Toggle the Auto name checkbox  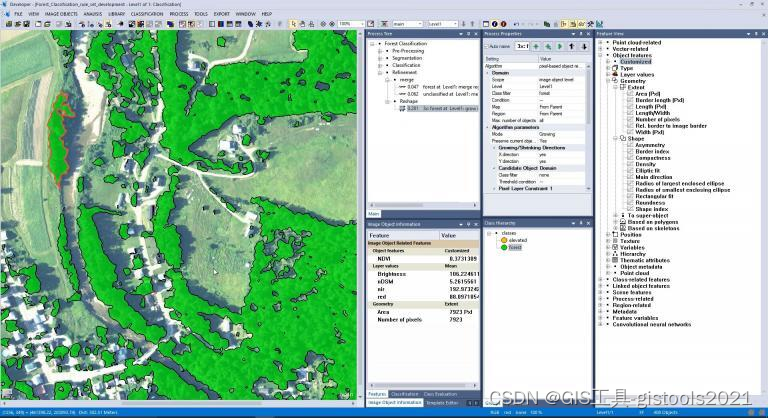click(x=487, y=47)
